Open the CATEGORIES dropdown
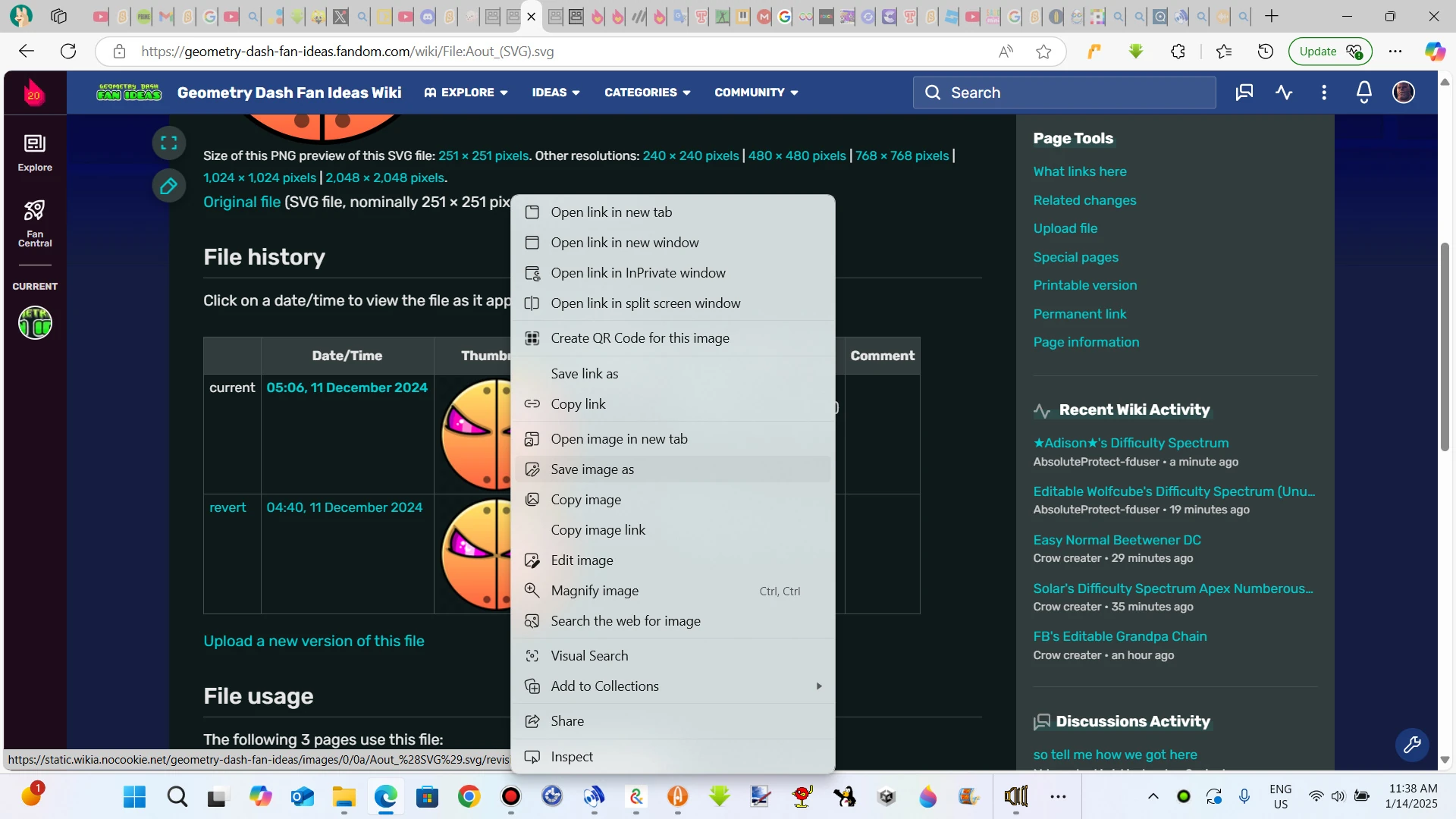The width and height of the screenshot is (1456, 819). (x=646, y=92)
